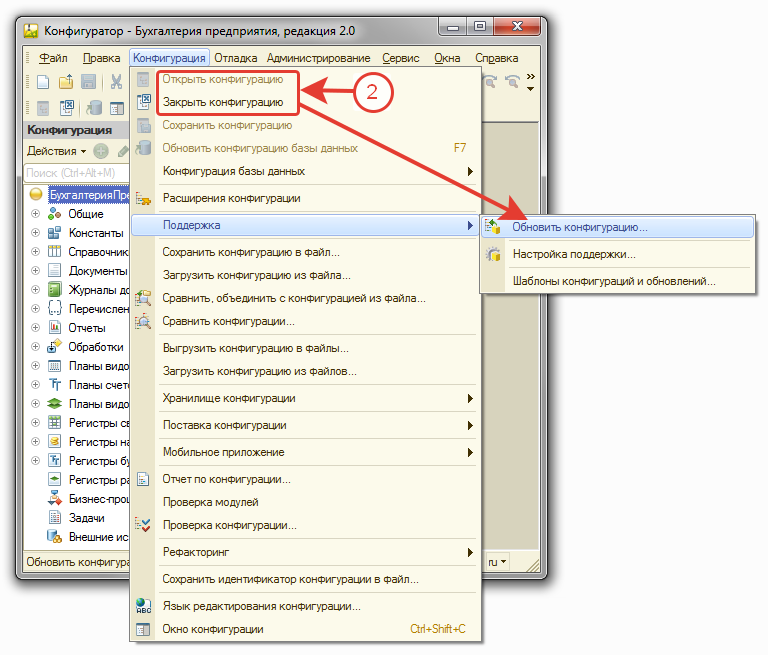Open the Правка menu

tap(101, 58)
